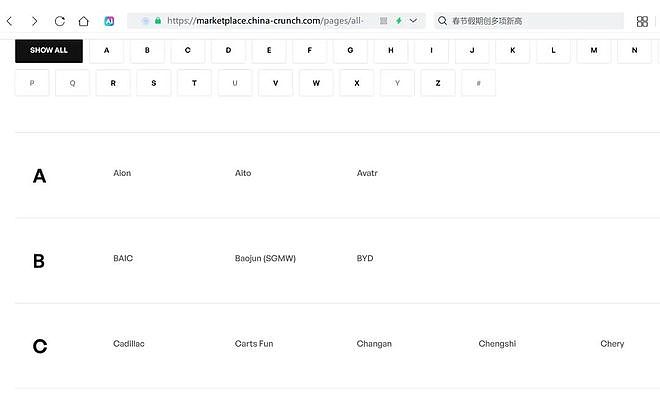This screenshot has width=660, height=395.
Task: Click the magnifier search icon
Action: 442,21
